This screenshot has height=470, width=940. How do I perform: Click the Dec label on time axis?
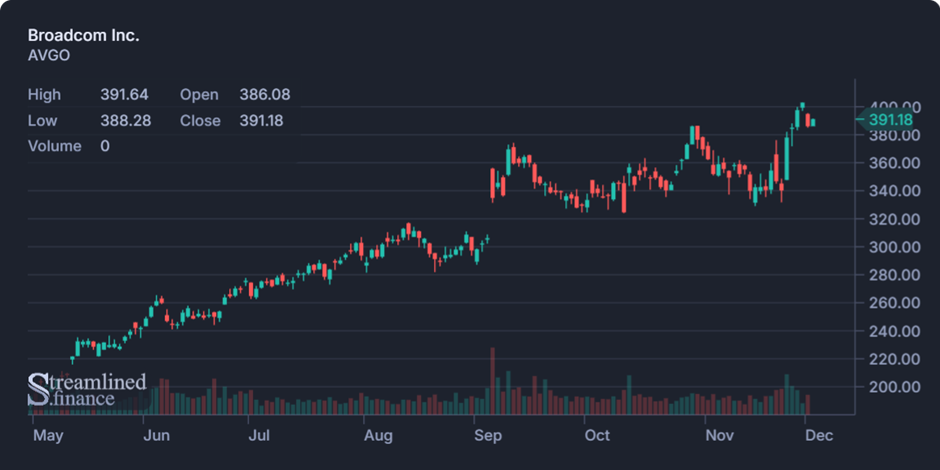click(820, 436)
